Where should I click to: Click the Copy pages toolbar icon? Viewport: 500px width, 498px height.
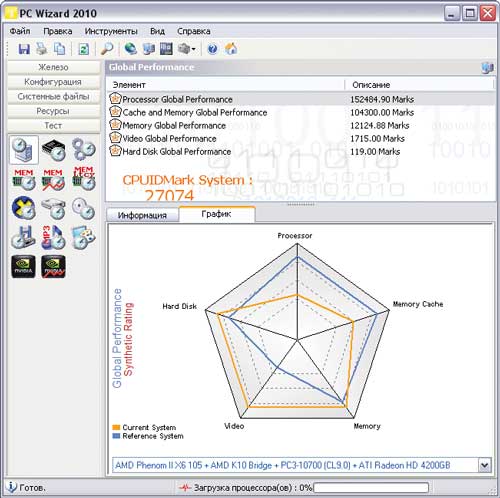(60, 49)
